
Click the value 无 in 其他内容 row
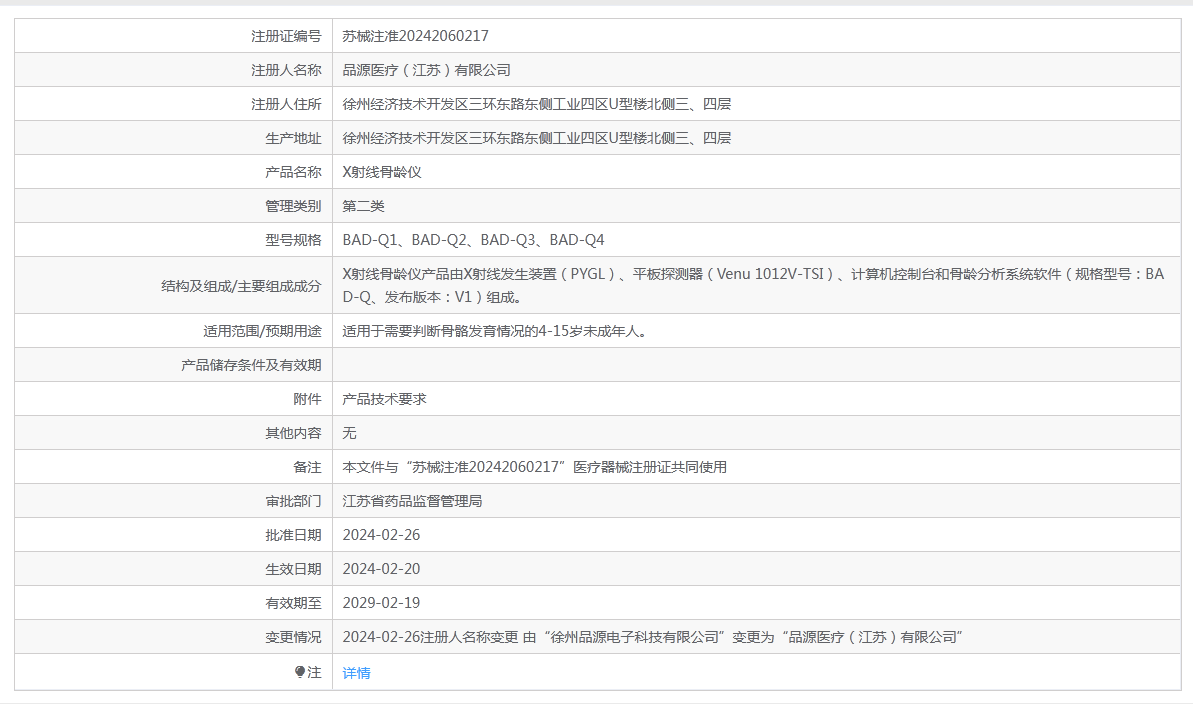pyautogui.click(x=349, y=433)
